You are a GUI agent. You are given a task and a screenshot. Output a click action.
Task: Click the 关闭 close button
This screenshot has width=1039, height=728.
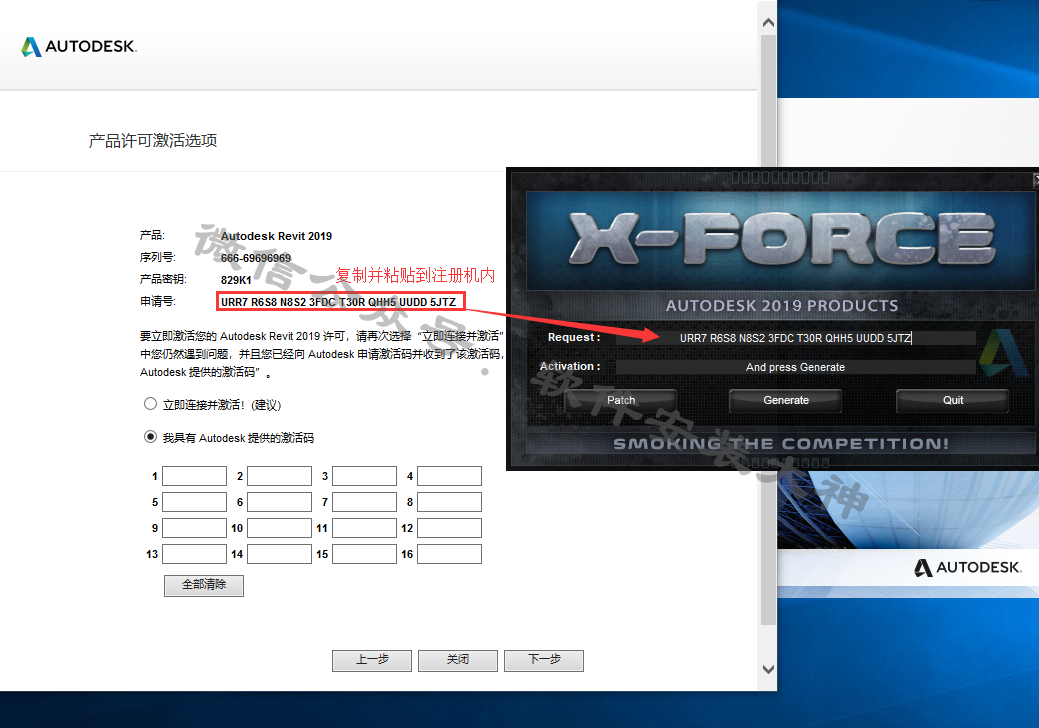coord(458,660)
